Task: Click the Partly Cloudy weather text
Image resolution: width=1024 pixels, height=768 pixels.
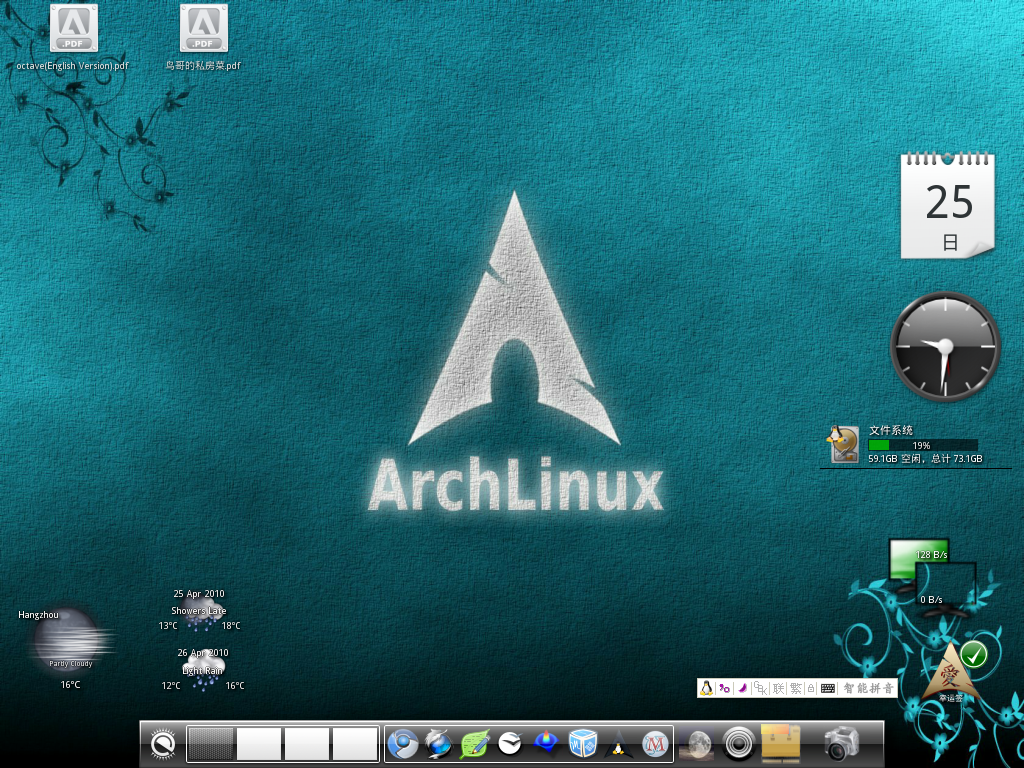Action: tap(71, 664)
